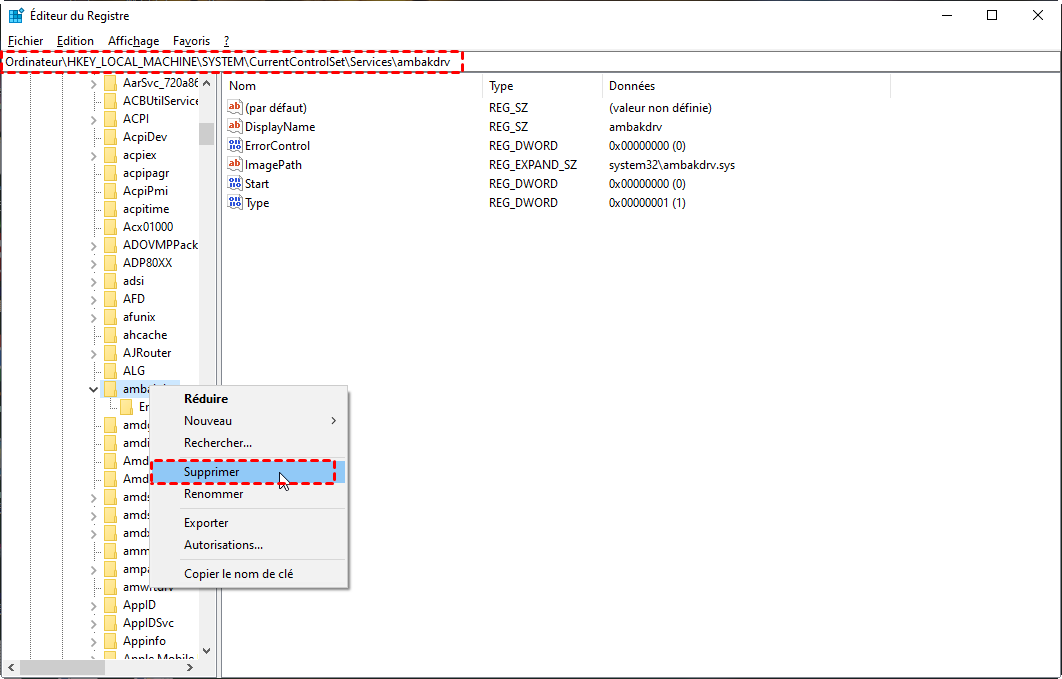Click the acpitime folder icon
The width and height of the screenshot is (1062, 679).
pos(110,209)
